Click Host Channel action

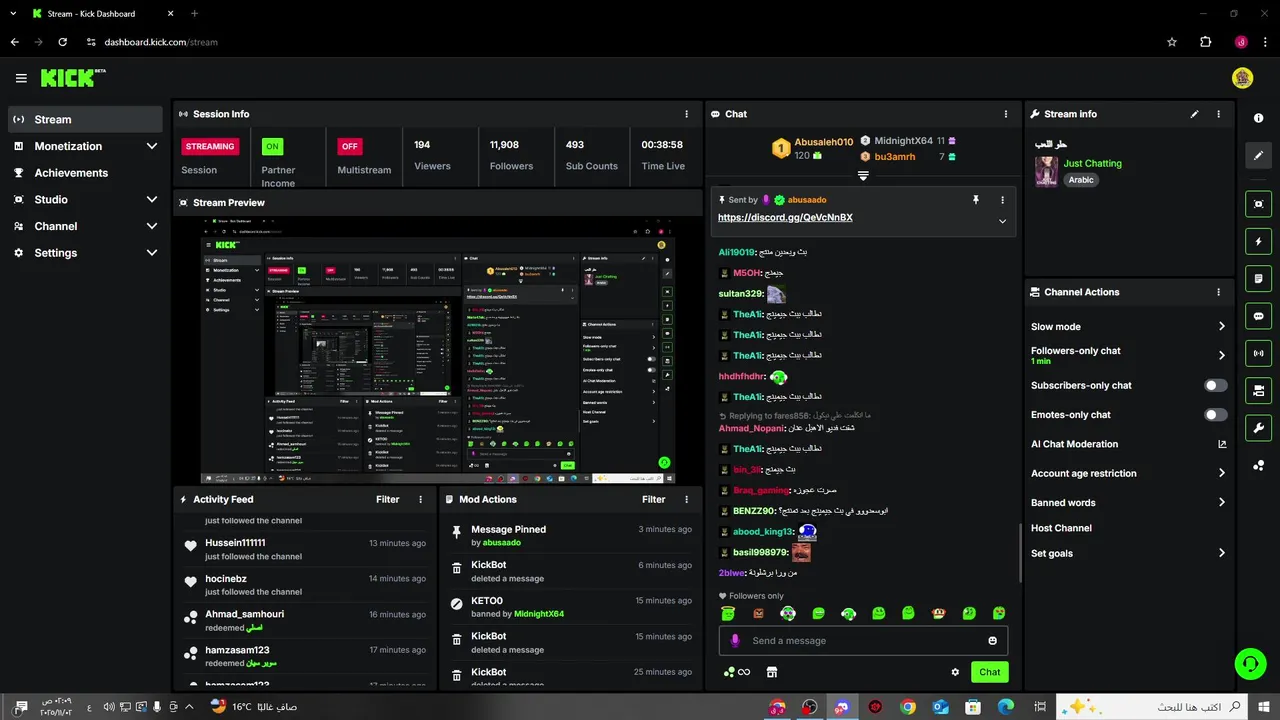coord(1061,528)
